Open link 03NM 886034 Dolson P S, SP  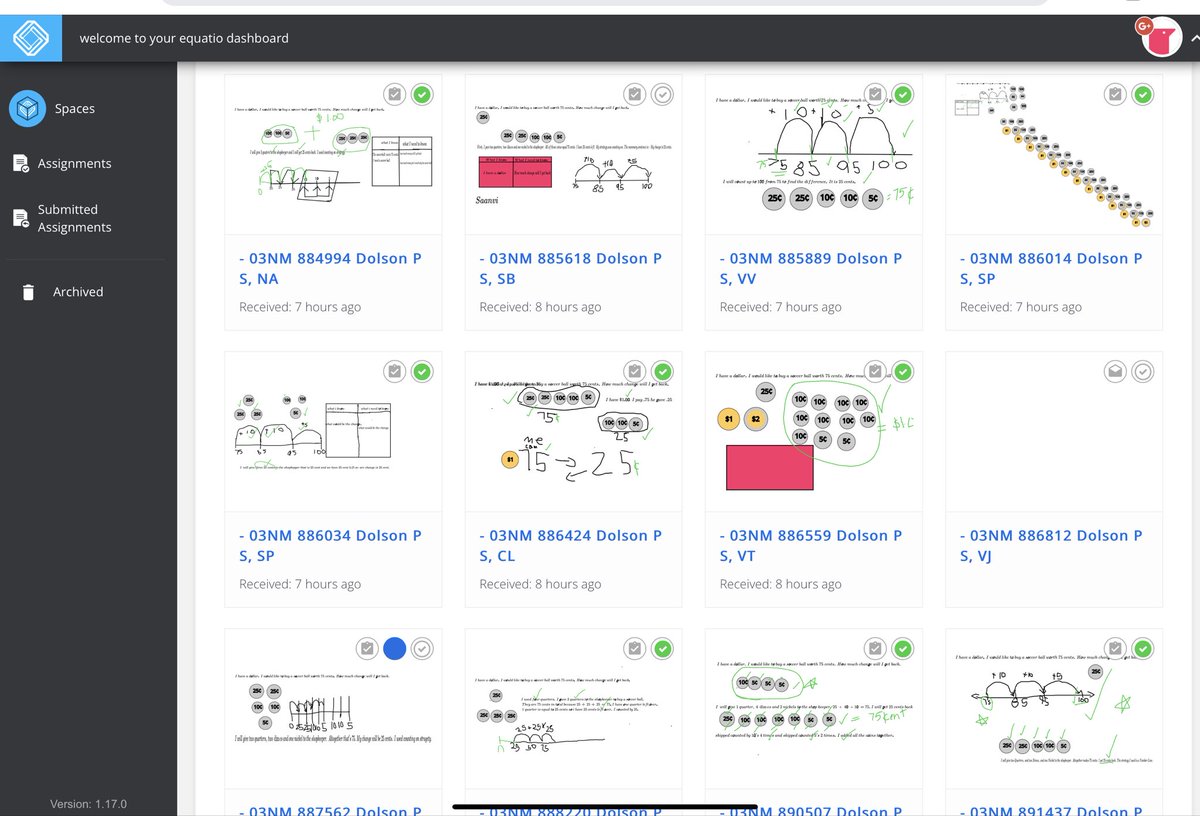[331, 545]
